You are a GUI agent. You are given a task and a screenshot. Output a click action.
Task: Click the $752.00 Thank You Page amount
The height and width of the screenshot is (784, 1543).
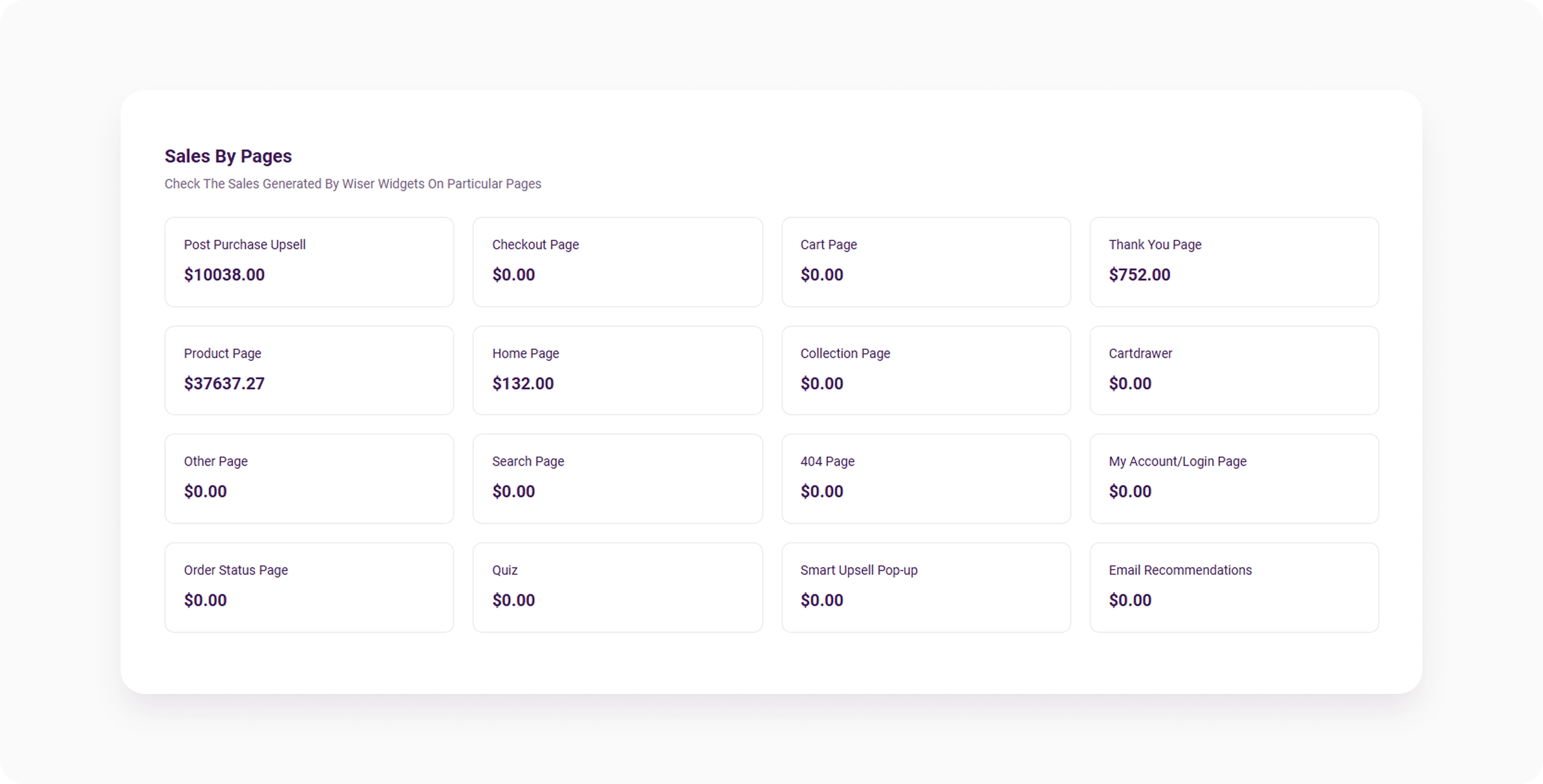coord(1139,275)
